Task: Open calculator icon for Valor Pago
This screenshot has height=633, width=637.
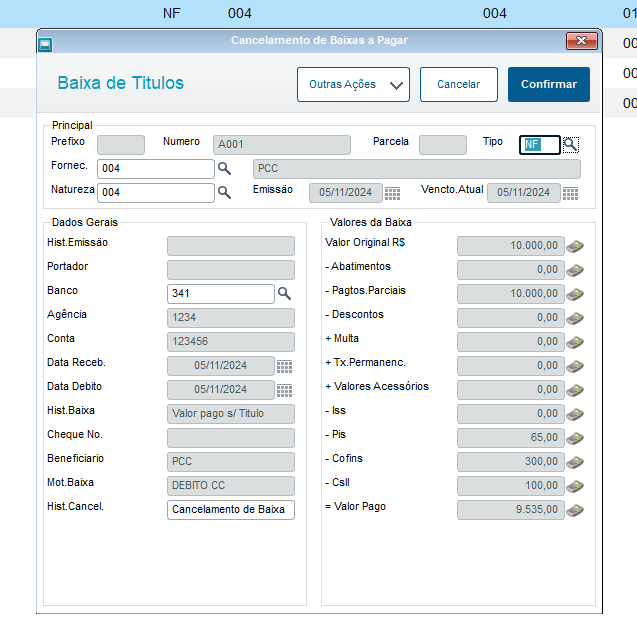Action: point(575,510)
